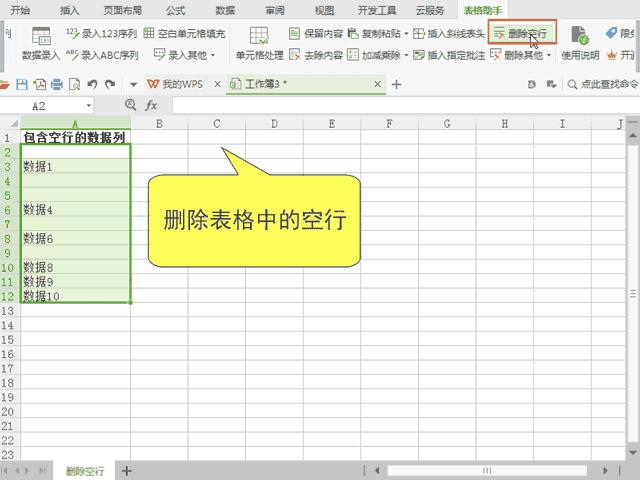The width and height of the screenshot is (640, 480).
Task: Click the export to PDF icon
Action: click(x=40, y=84)
